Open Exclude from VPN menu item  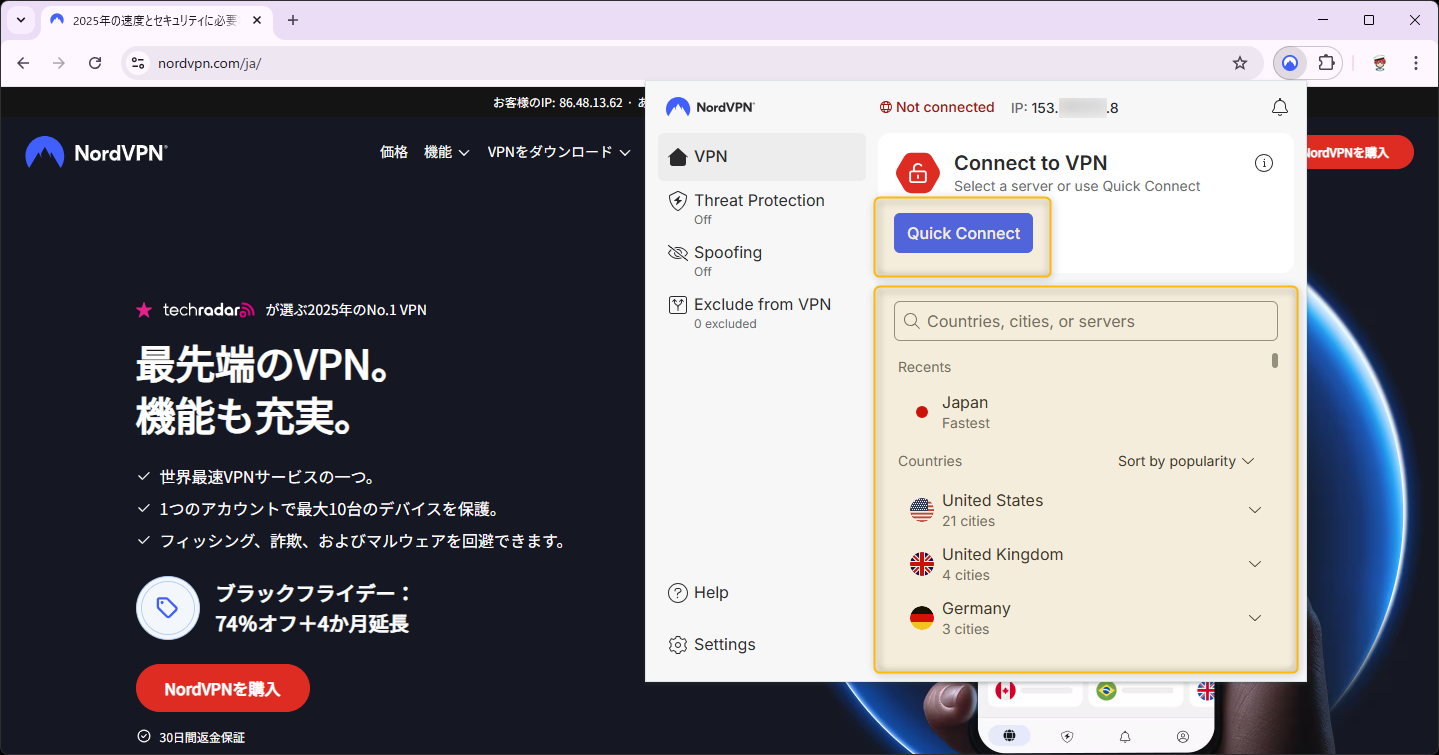[761, 312]
